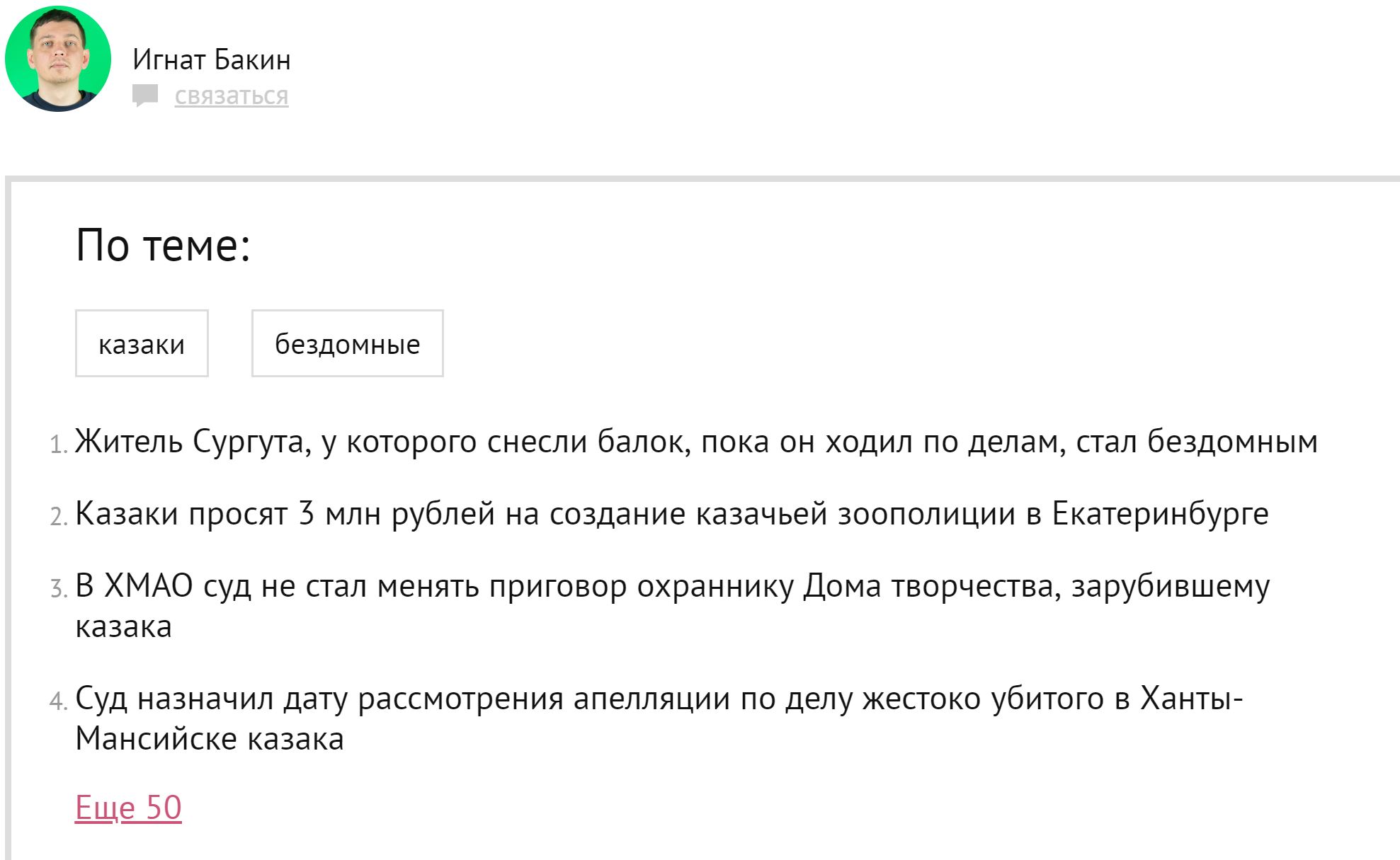Open article on казачья зоополиция in Екатеринбург
The height and width of the screenshot is (860, 1400).
(672, 514)
